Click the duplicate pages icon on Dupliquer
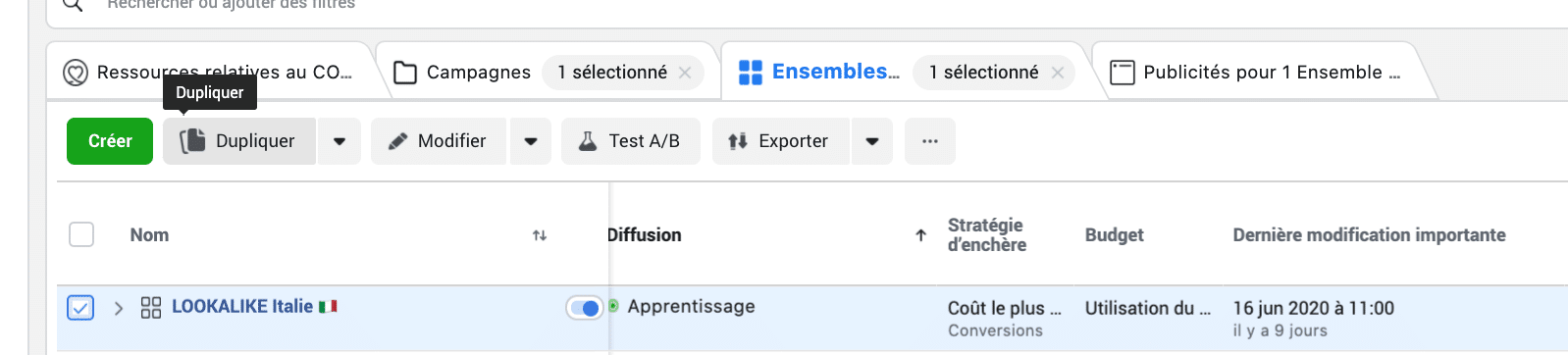The width and height of the screenshot is (1568, 355). [x=192, y=141]
